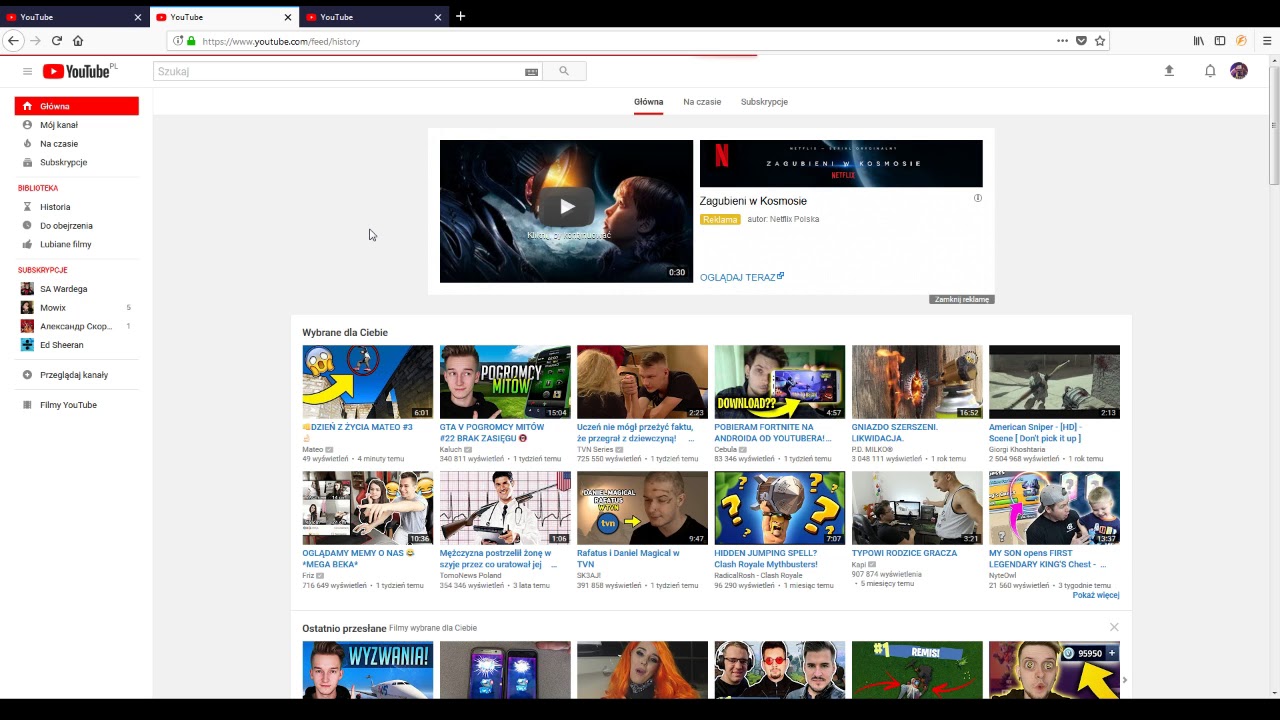
Task: Open MY SON opens FIRST LEGENDARY video title
Action: click(1047, 559)
